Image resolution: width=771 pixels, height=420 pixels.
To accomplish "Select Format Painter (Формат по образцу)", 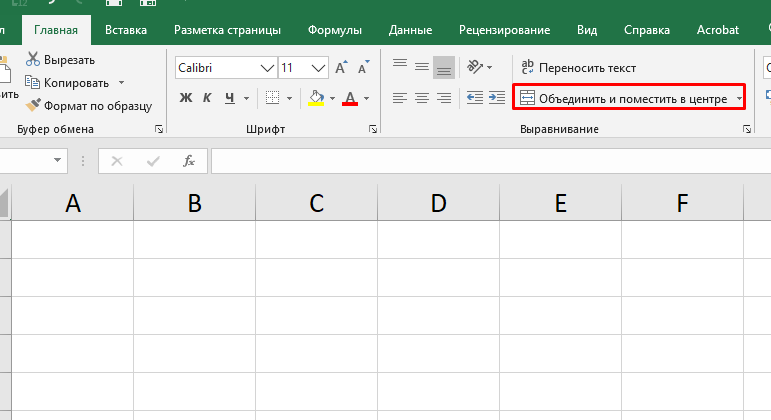I will (x=89, y=106).
